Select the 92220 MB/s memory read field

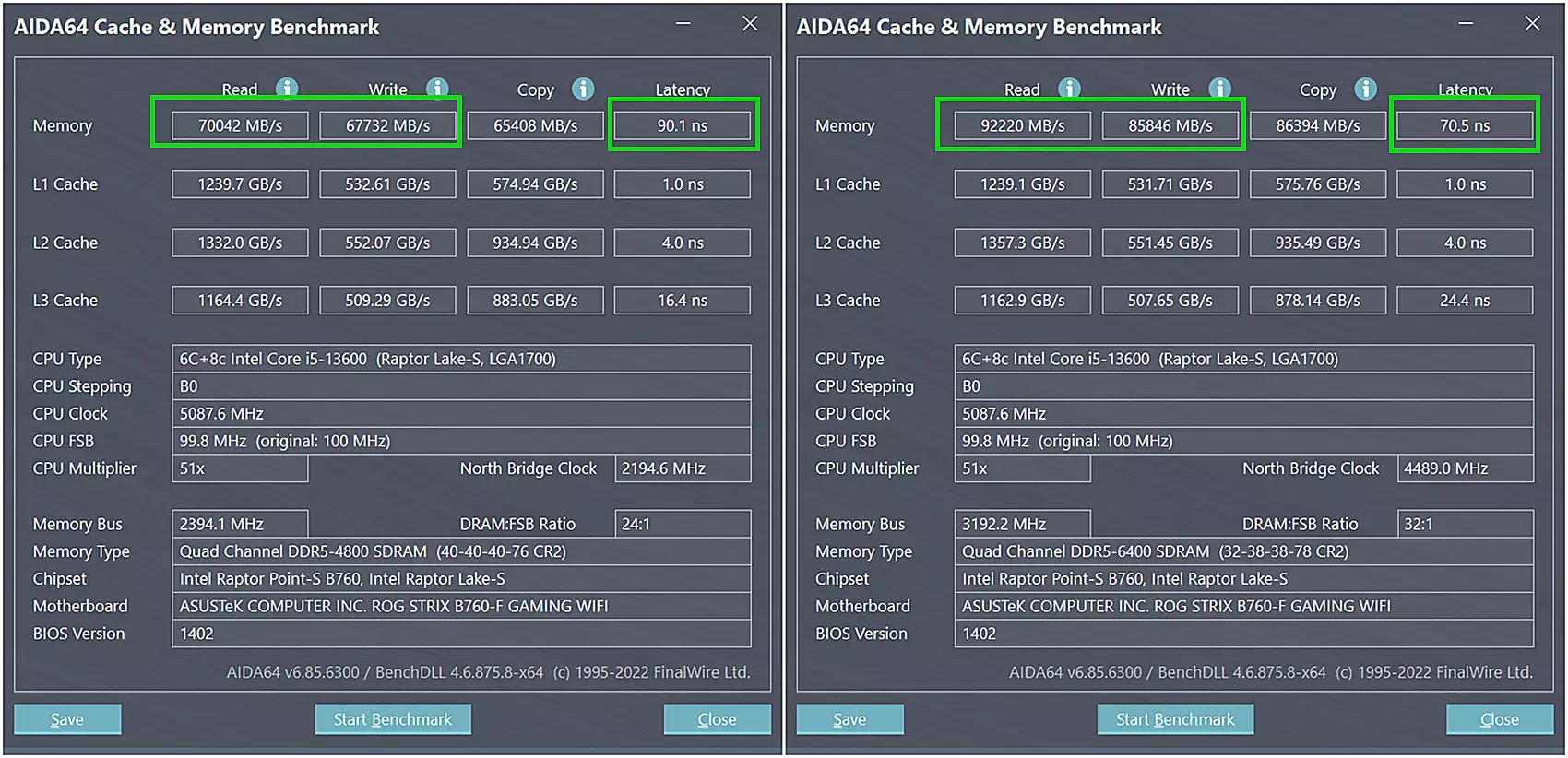[1022, 125]
